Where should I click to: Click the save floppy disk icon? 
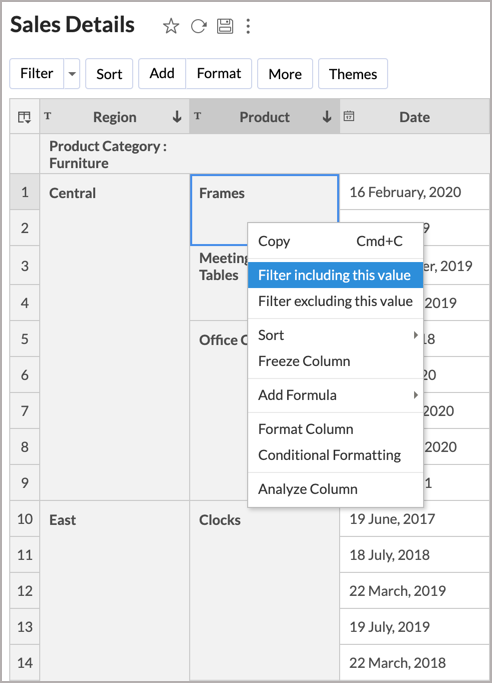[225, 26]
